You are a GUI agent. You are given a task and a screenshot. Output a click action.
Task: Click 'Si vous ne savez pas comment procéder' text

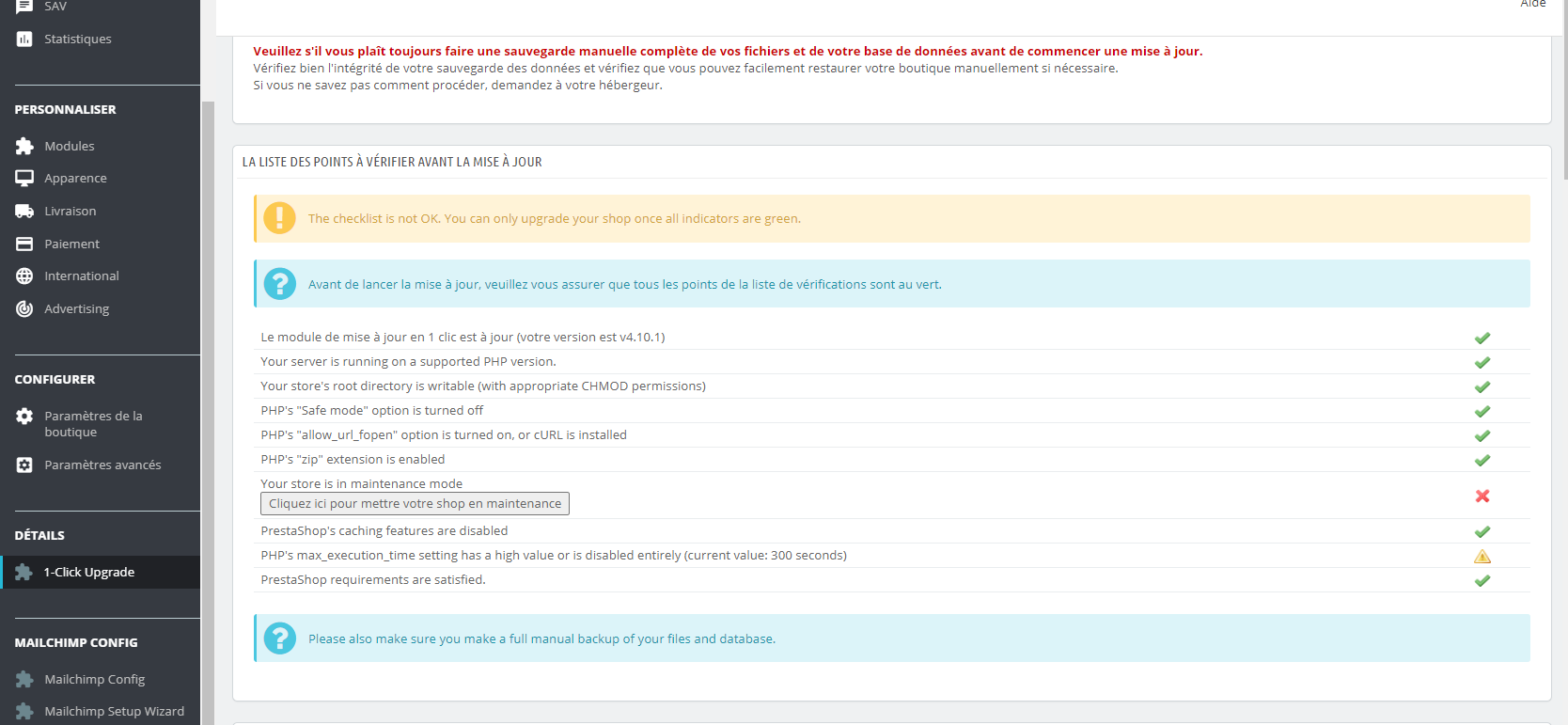click(458, 85)
